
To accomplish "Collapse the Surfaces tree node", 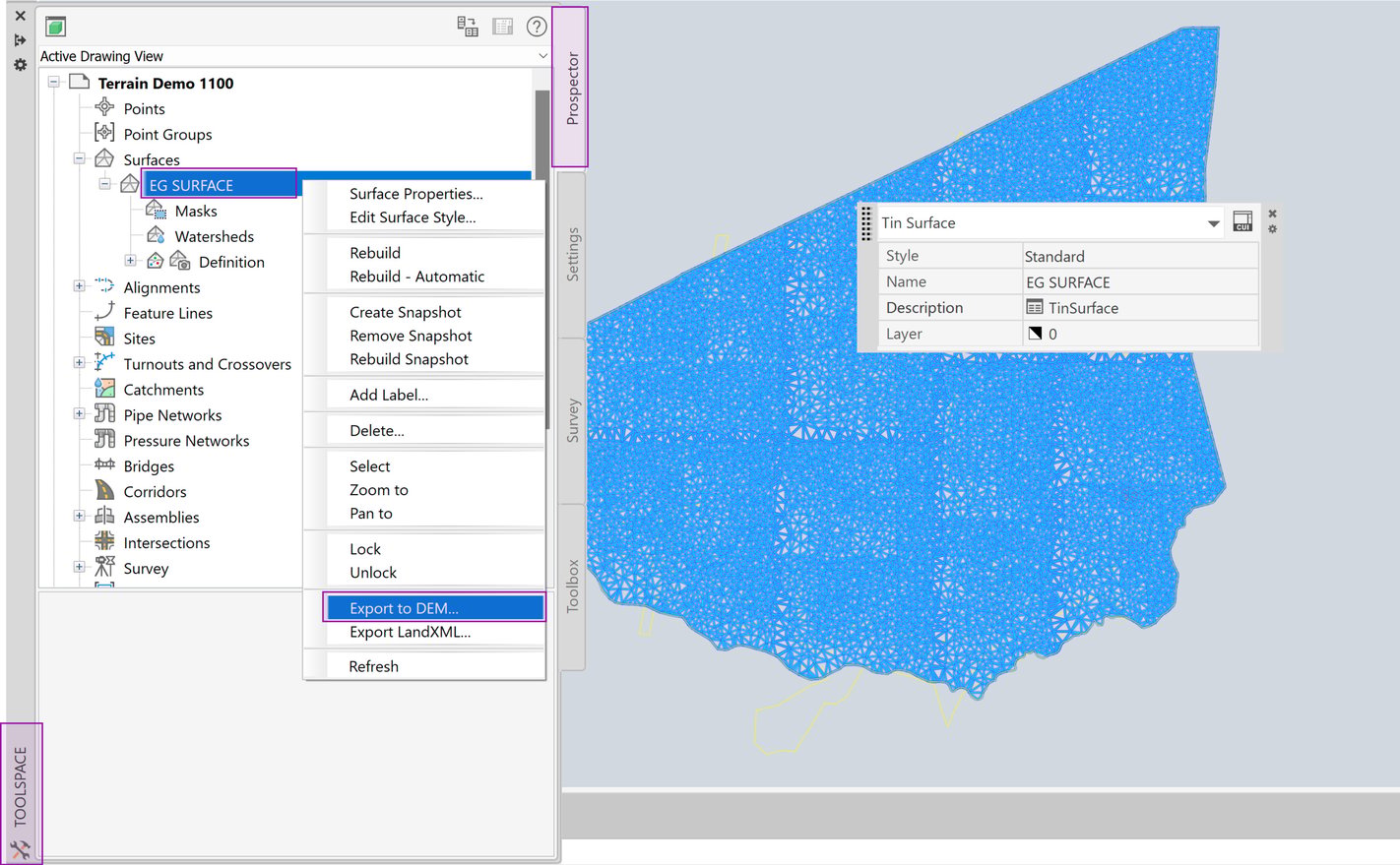I will tap(80, 158).
